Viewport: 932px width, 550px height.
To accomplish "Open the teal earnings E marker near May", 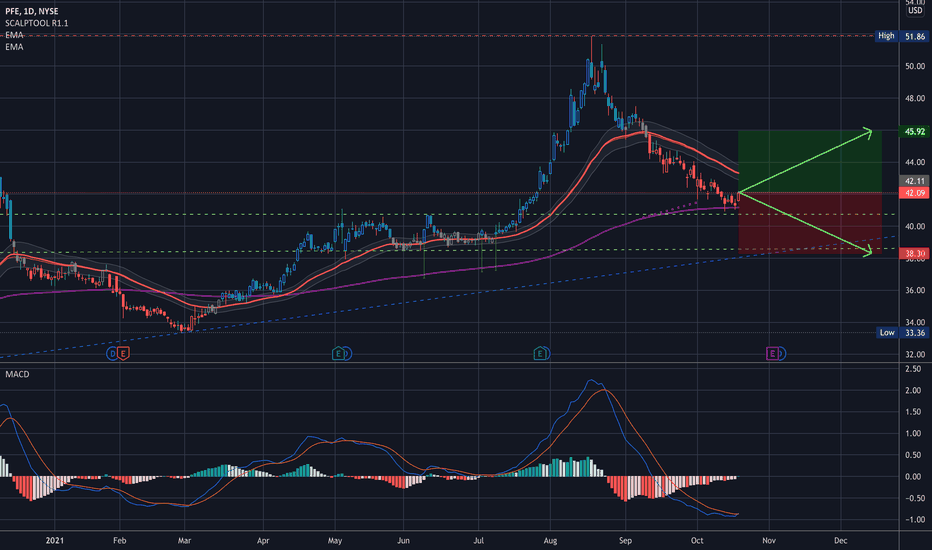I will pyautogui.click(x=339, y=354).
